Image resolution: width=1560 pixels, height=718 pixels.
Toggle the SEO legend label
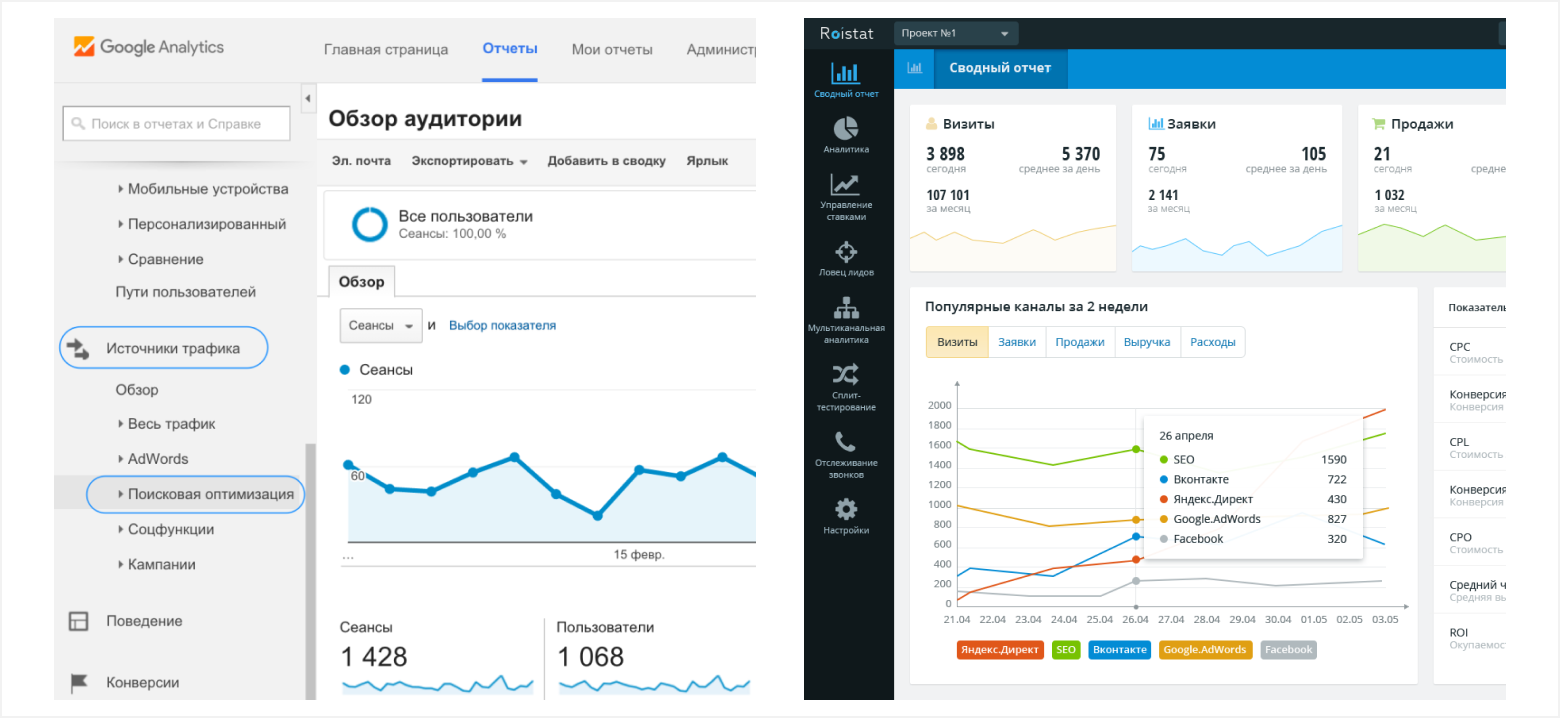pyautogui.click(x=1066, y=650)
